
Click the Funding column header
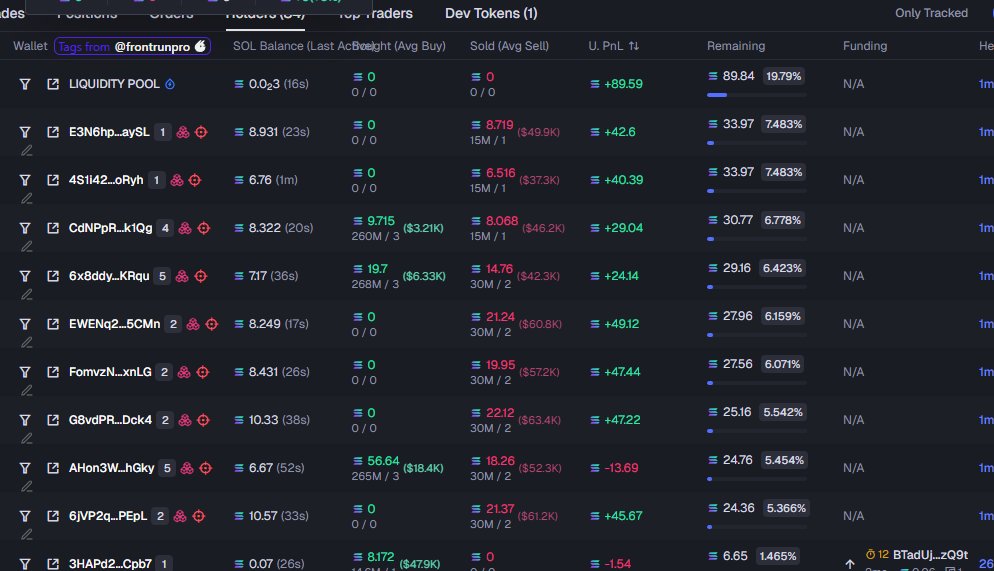pyautogui.click(x=865, y=46)
